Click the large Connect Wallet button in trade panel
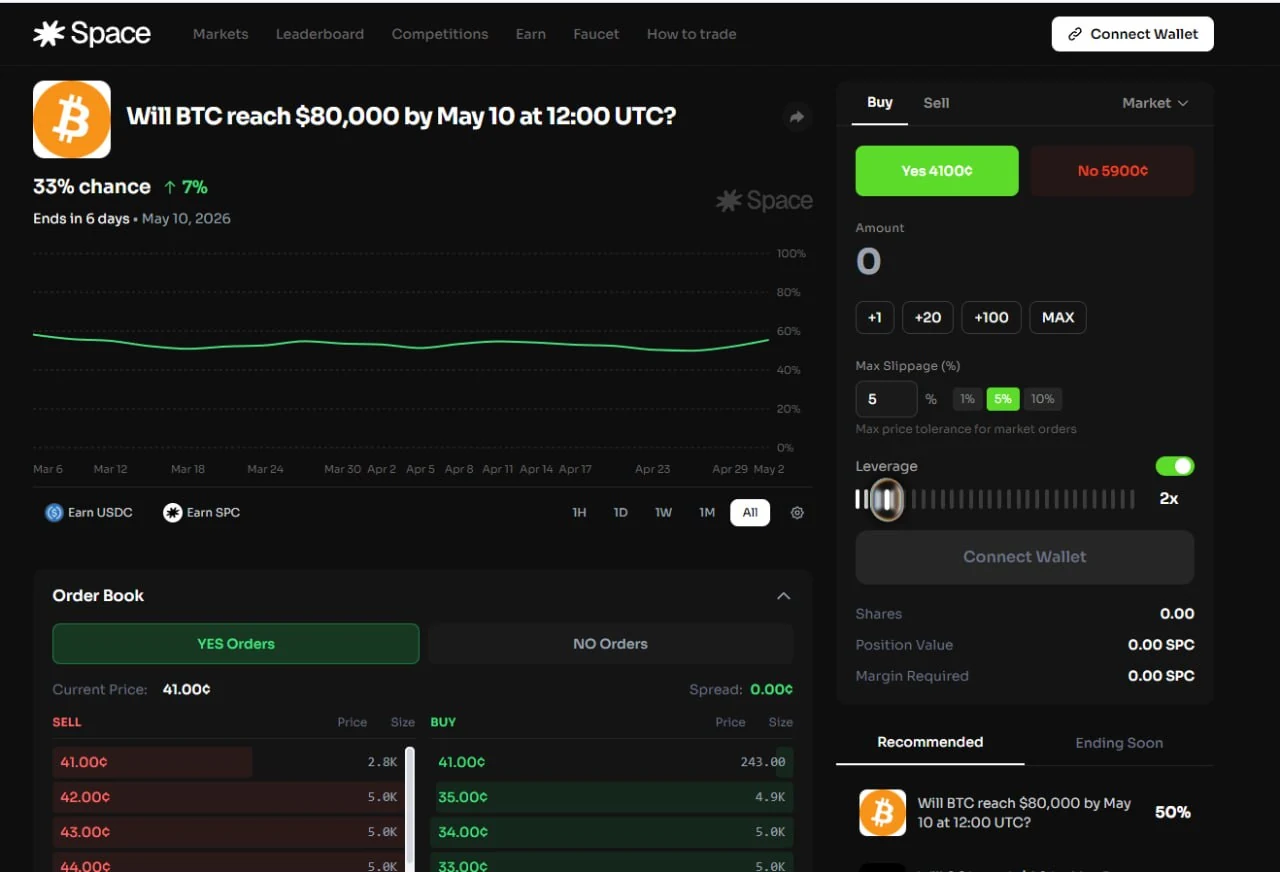Viewport: 1280px width, 872px height. (x=1025, y=557)
